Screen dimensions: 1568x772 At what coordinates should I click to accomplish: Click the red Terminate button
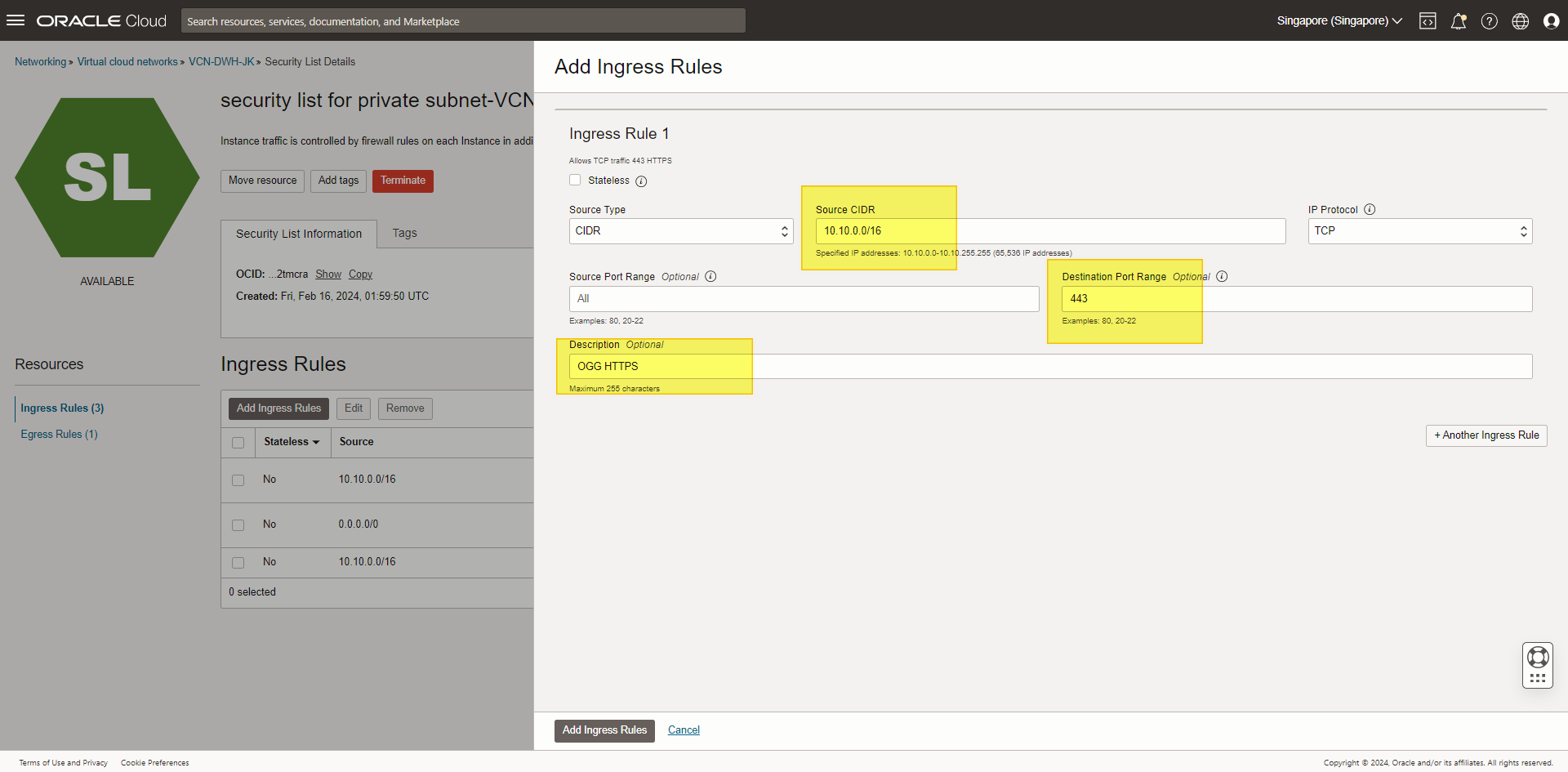coord(403,181)
